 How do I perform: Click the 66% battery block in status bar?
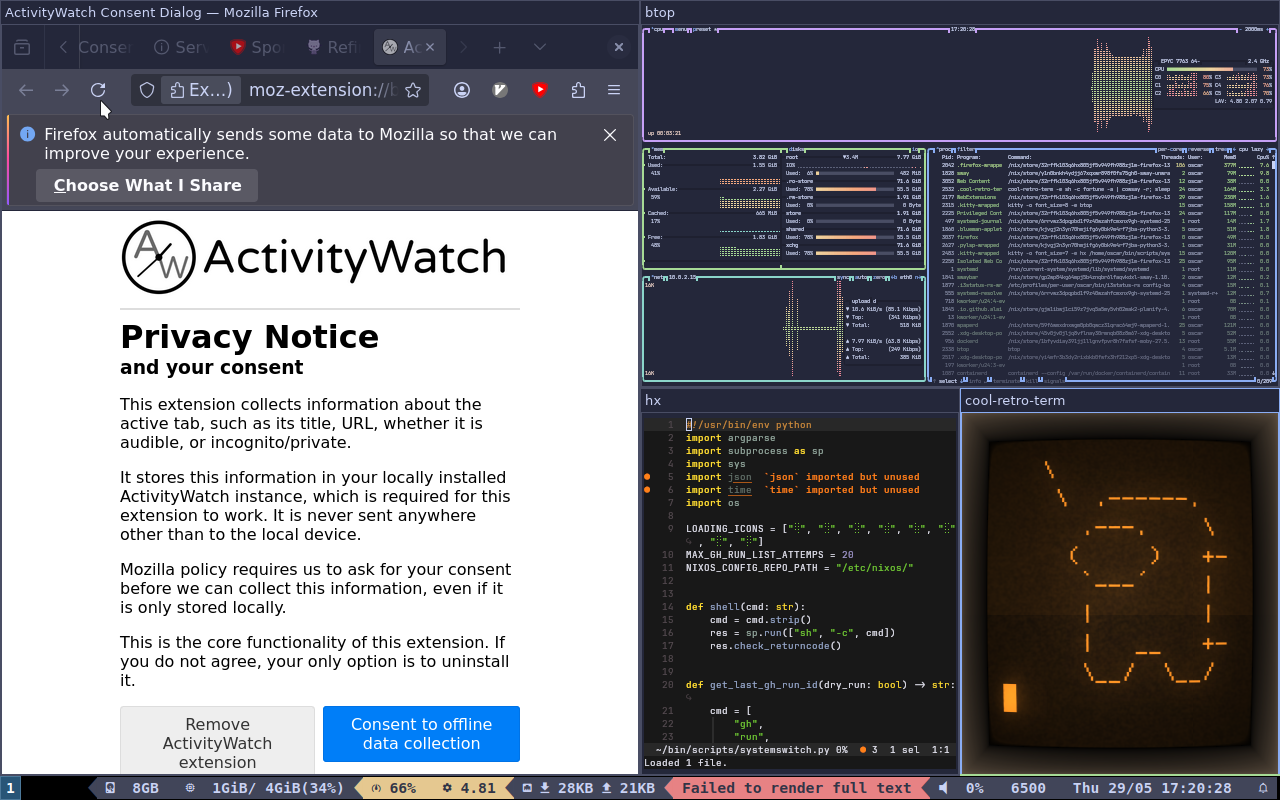(393, 788)
